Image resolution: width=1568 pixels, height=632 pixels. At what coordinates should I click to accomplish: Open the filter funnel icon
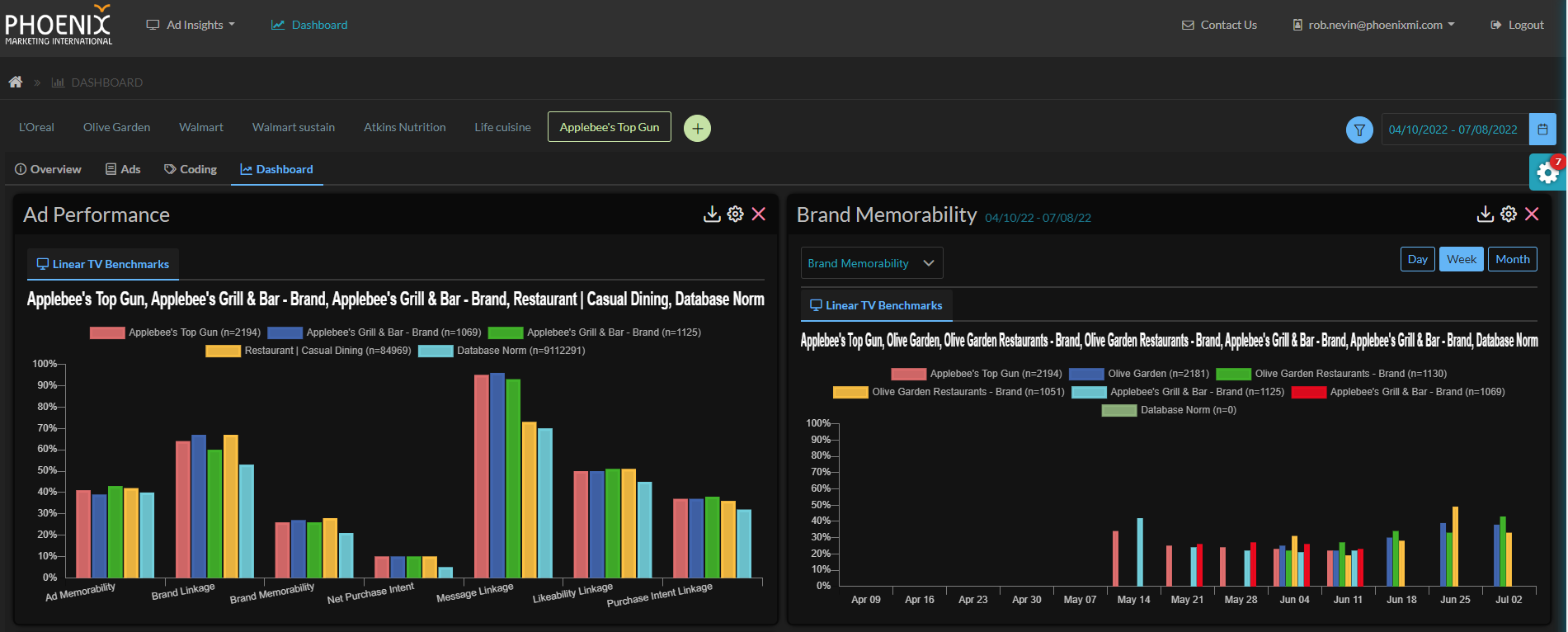click(x=1359, y=130)
